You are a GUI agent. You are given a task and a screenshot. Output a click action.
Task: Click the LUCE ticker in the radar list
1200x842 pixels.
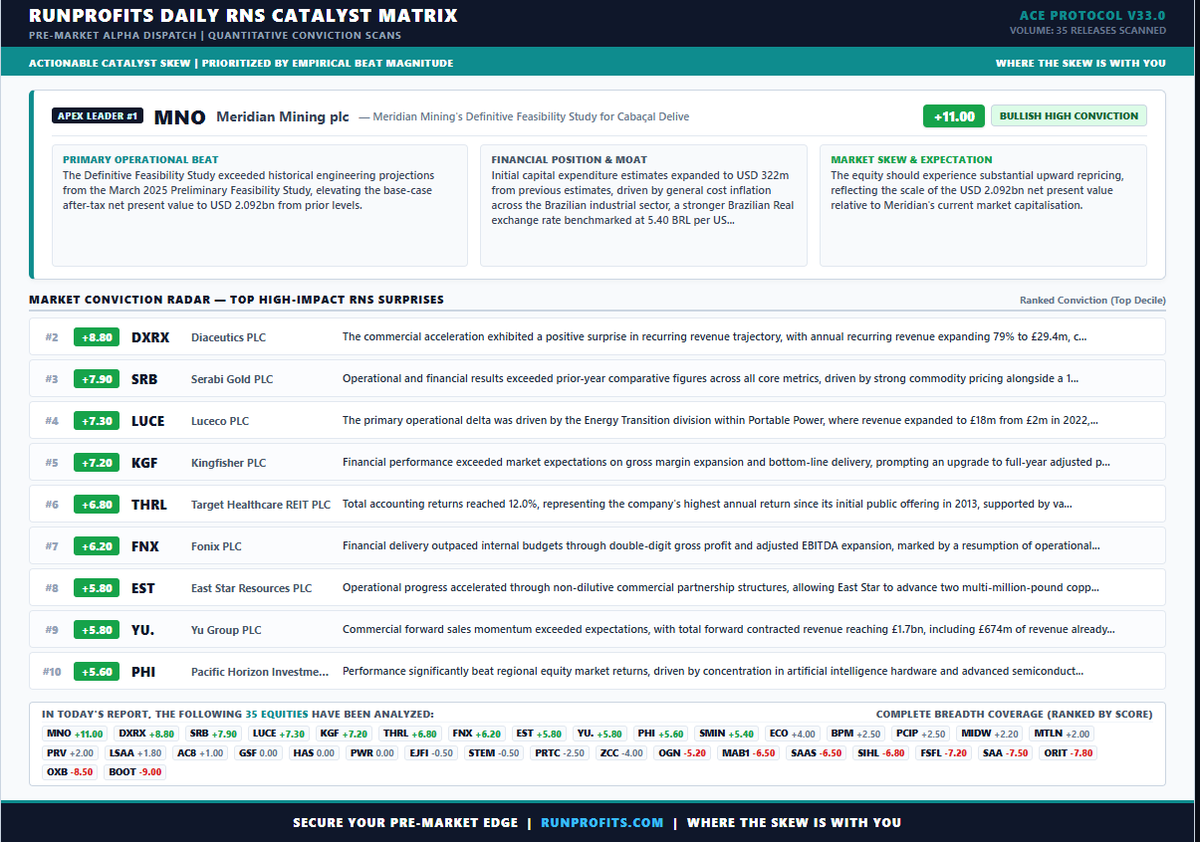tap(148, 421)
